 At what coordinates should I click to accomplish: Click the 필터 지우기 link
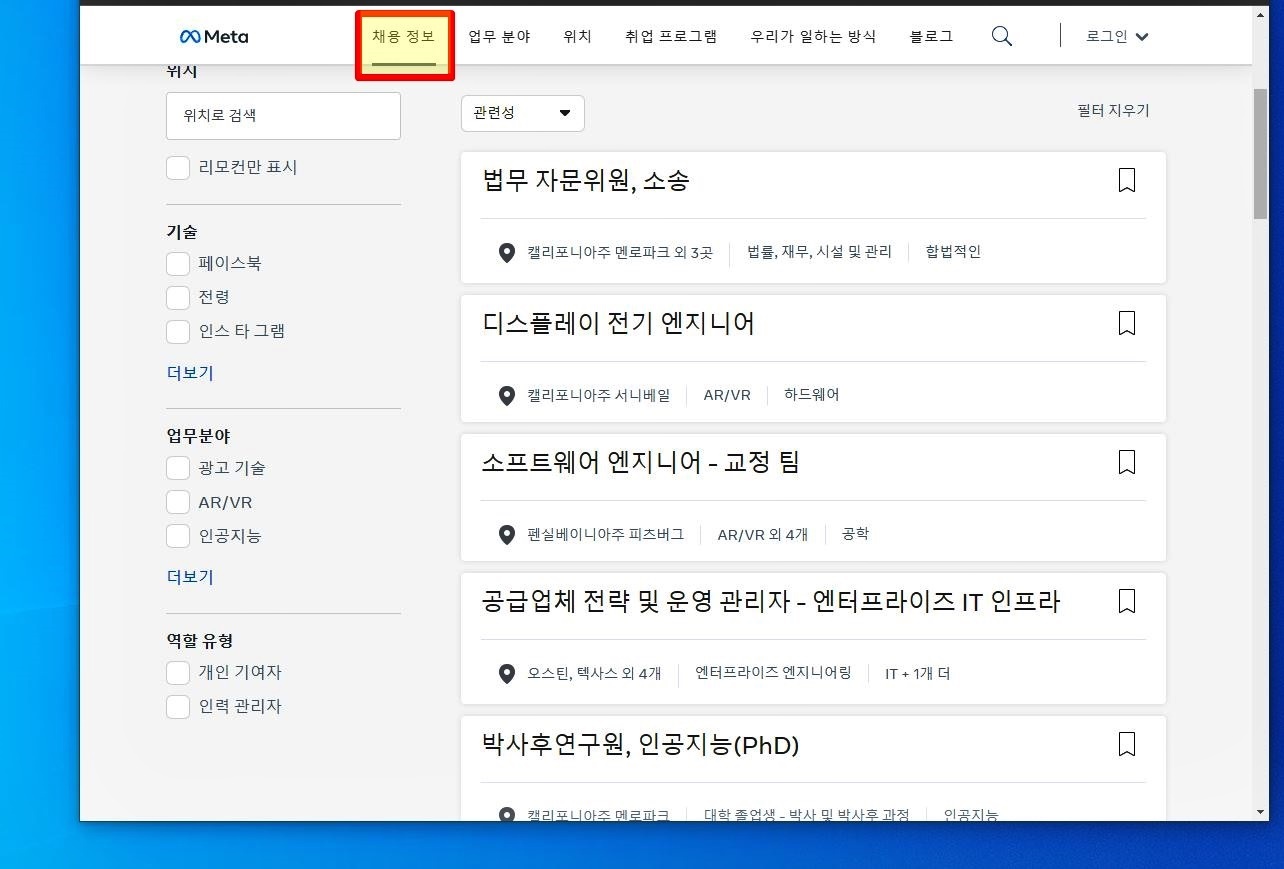(x=1113, y=111)
